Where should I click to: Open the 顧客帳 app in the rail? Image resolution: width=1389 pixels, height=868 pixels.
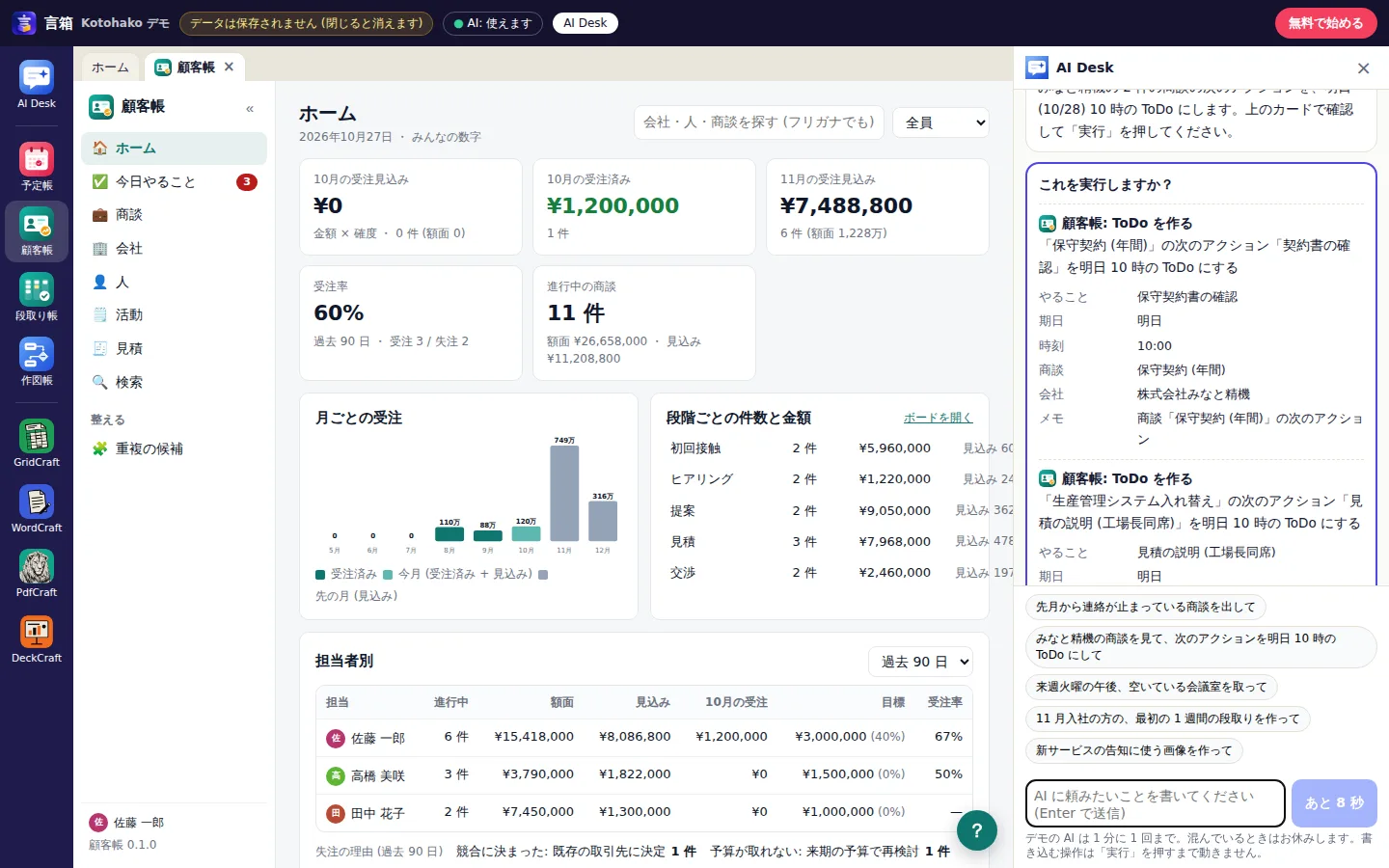click(x=37, y=231)
